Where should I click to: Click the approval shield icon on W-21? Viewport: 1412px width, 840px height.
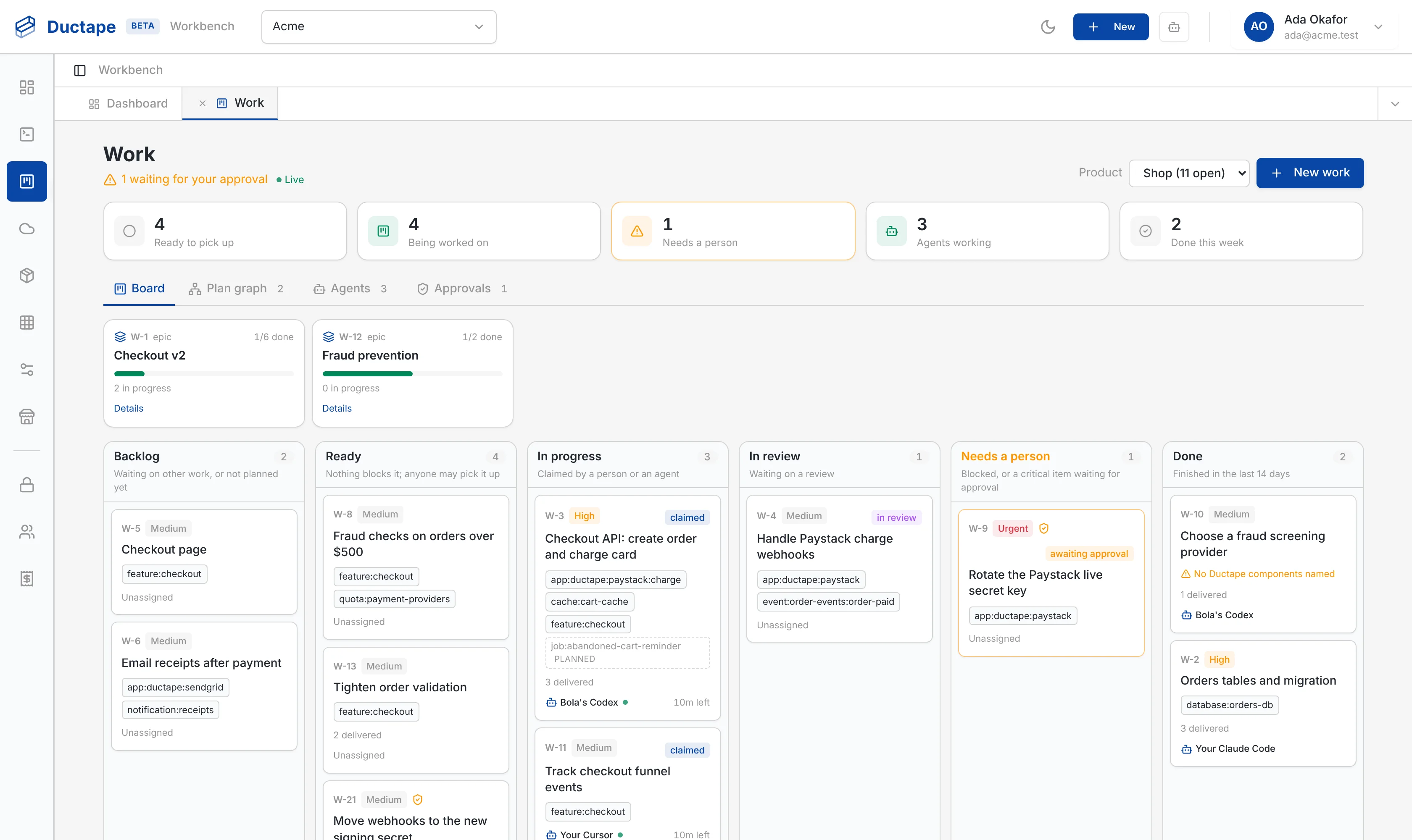tap(417, 799)
